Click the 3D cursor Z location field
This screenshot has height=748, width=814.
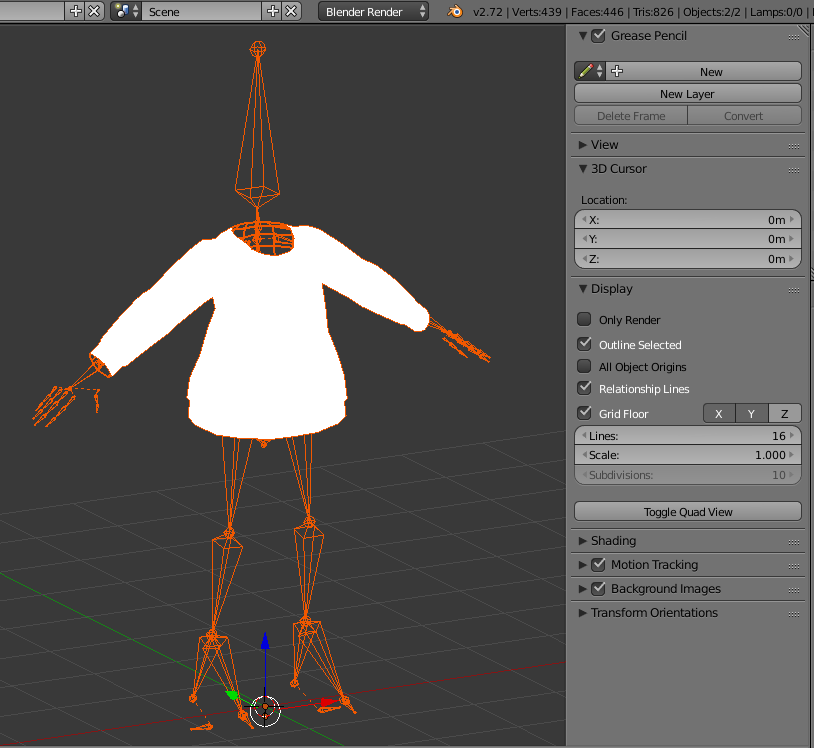(x=688, y=259)
